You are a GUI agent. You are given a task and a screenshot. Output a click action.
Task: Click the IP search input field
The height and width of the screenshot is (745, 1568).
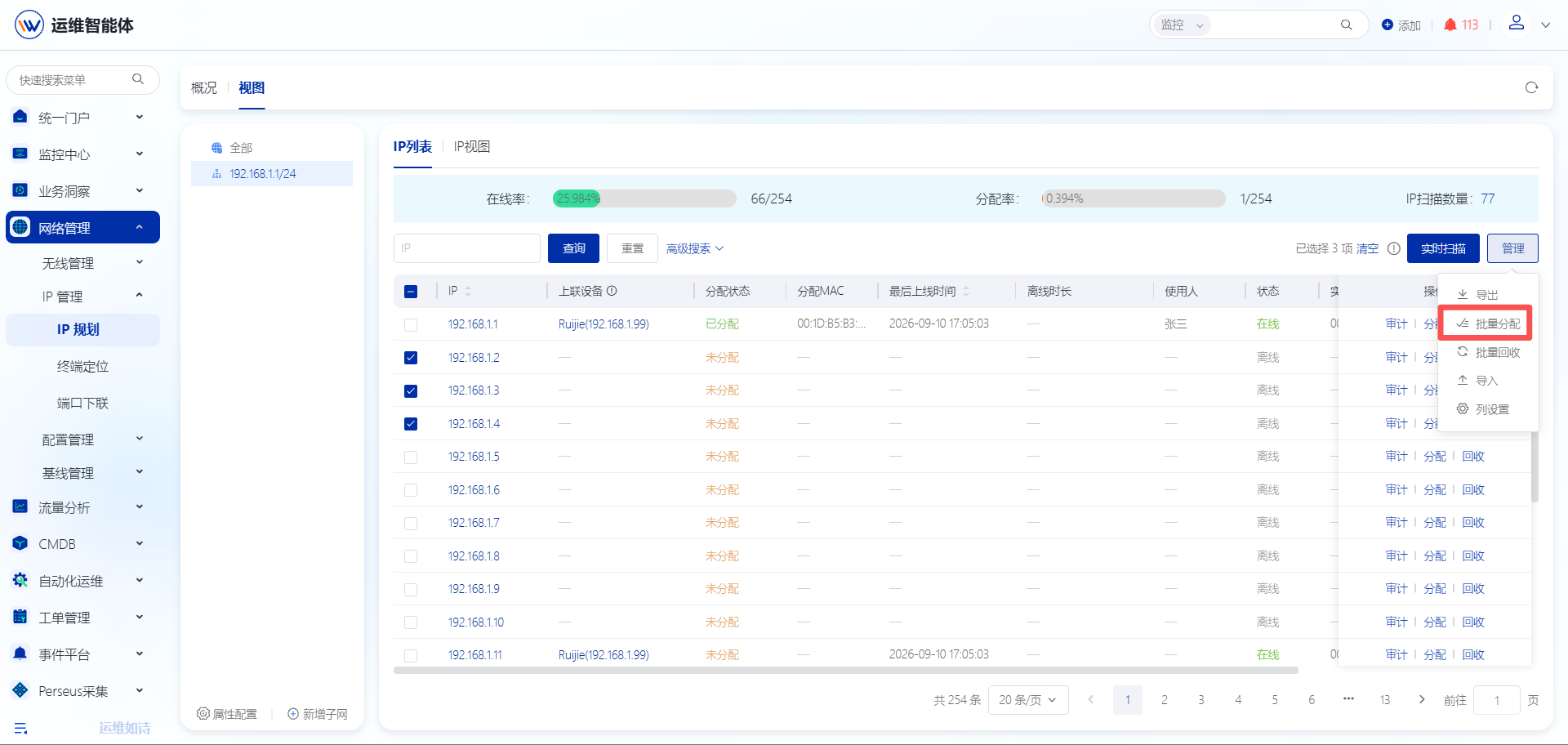tap(467, 248)
